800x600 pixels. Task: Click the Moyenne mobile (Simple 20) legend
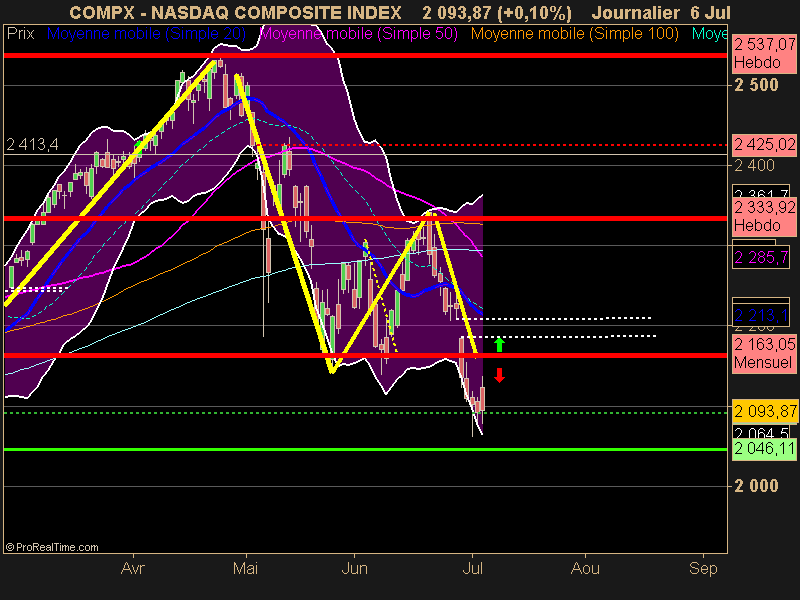(146, 34)
